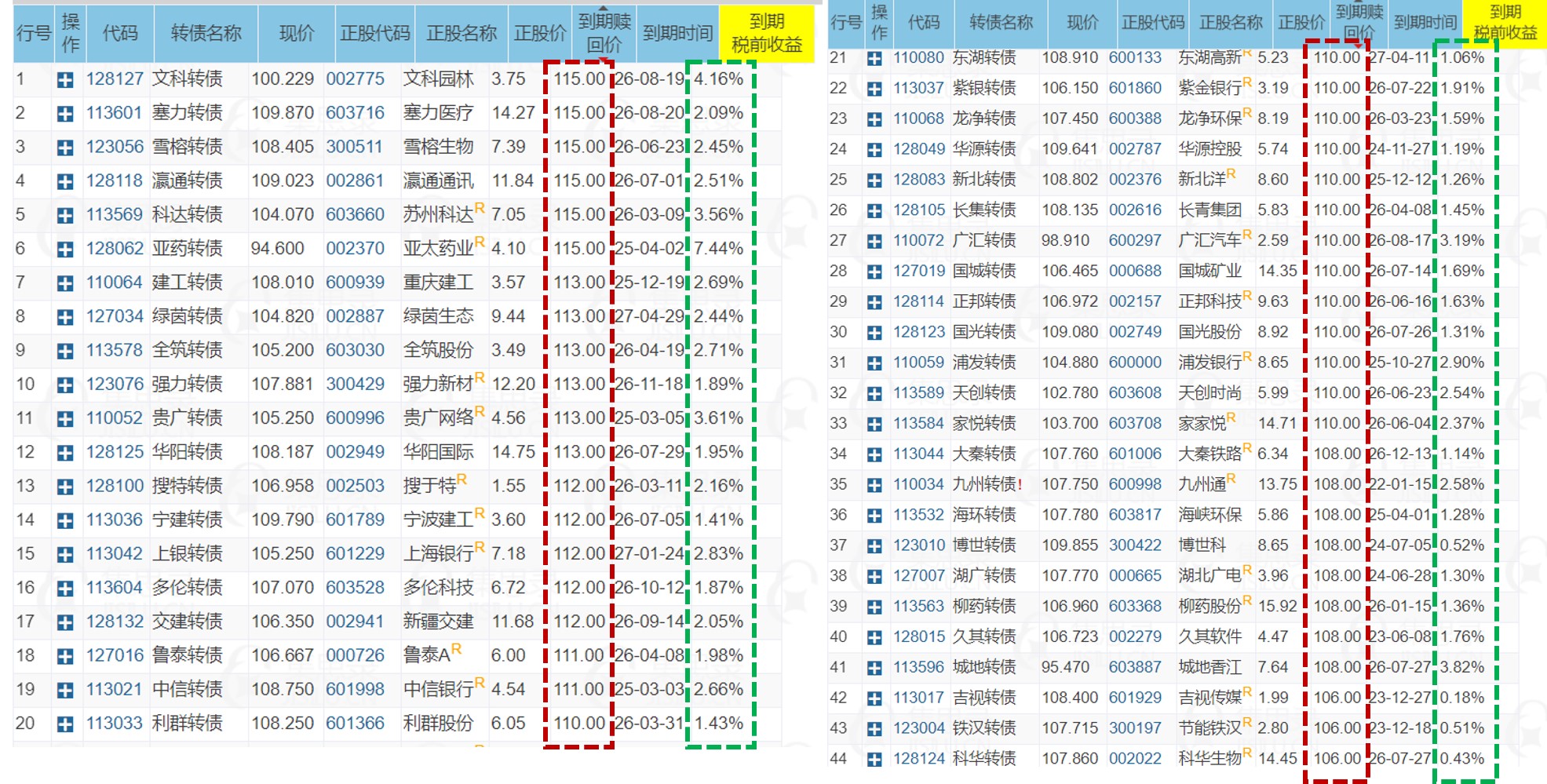Click the plus icon in the 贵广转债 row
This screenshot has height=784, width=1547.
click(x=65, y=419)
